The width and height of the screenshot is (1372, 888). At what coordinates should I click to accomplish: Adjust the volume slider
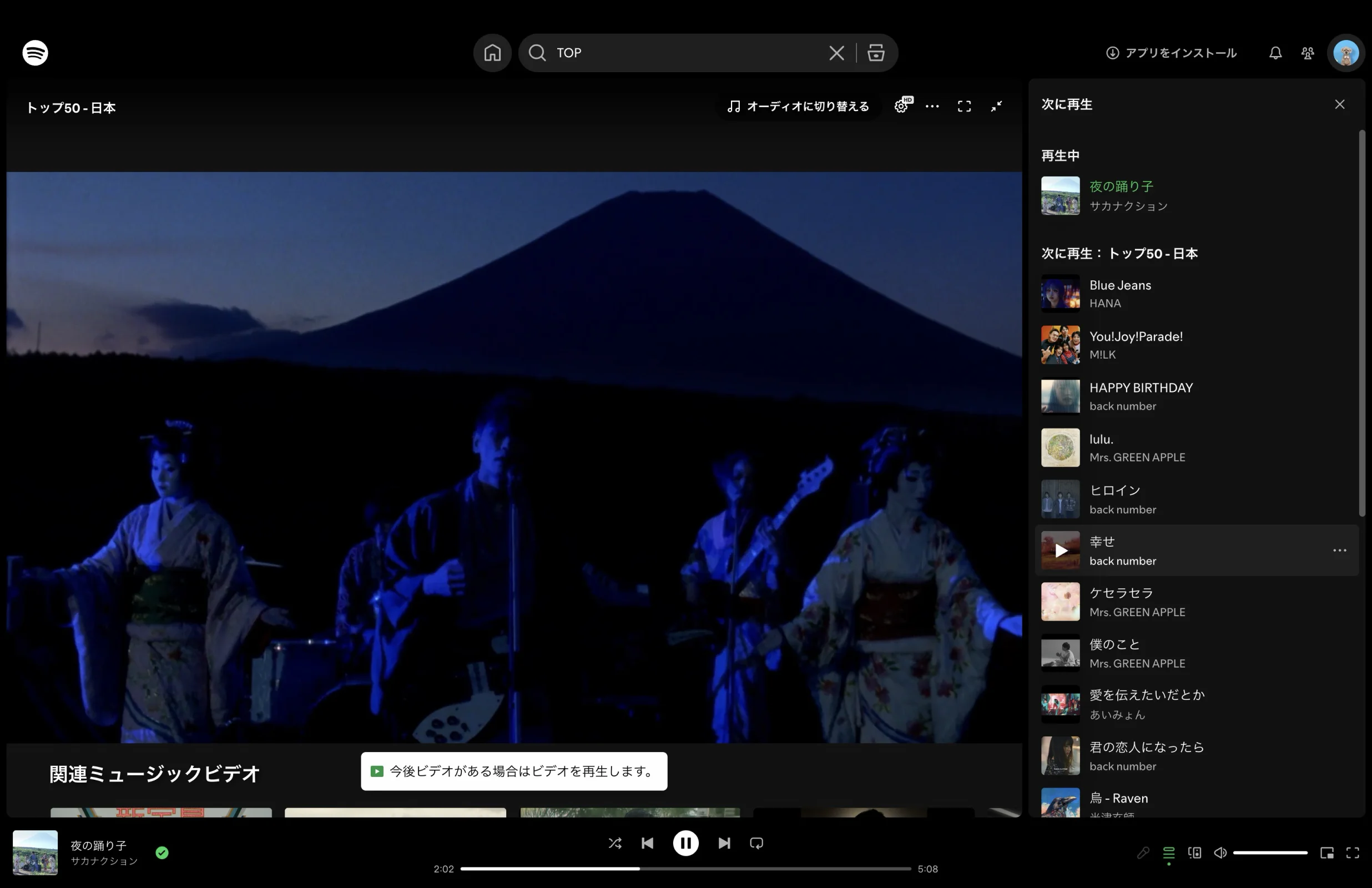[1270, 852]
